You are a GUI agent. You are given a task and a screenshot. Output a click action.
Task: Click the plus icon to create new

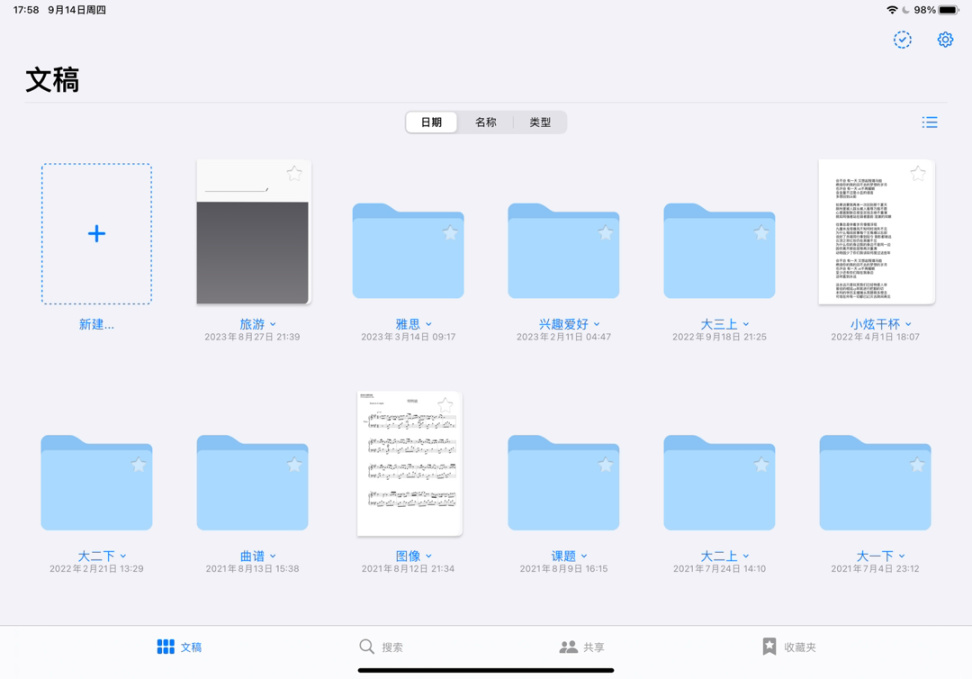click(97, 234)
